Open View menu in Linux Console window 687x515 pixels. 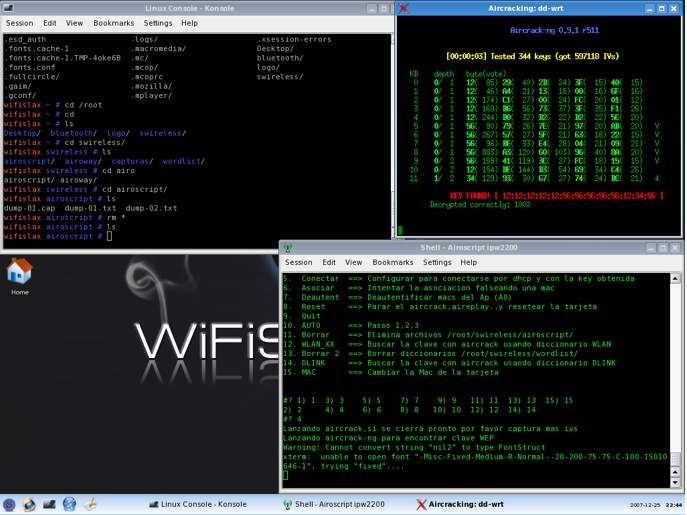[x=74, y=23]
